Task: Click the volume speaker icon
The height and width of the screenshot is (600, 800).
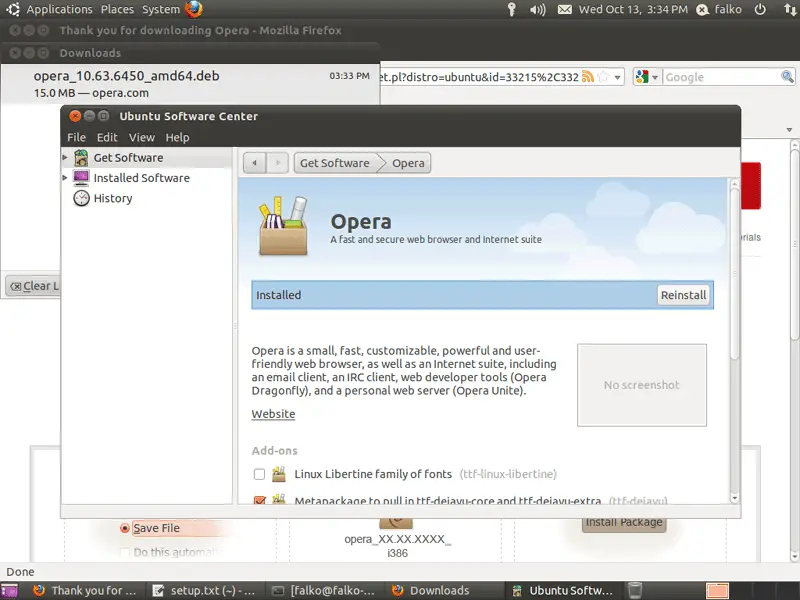Action: (x=537, y=9)
